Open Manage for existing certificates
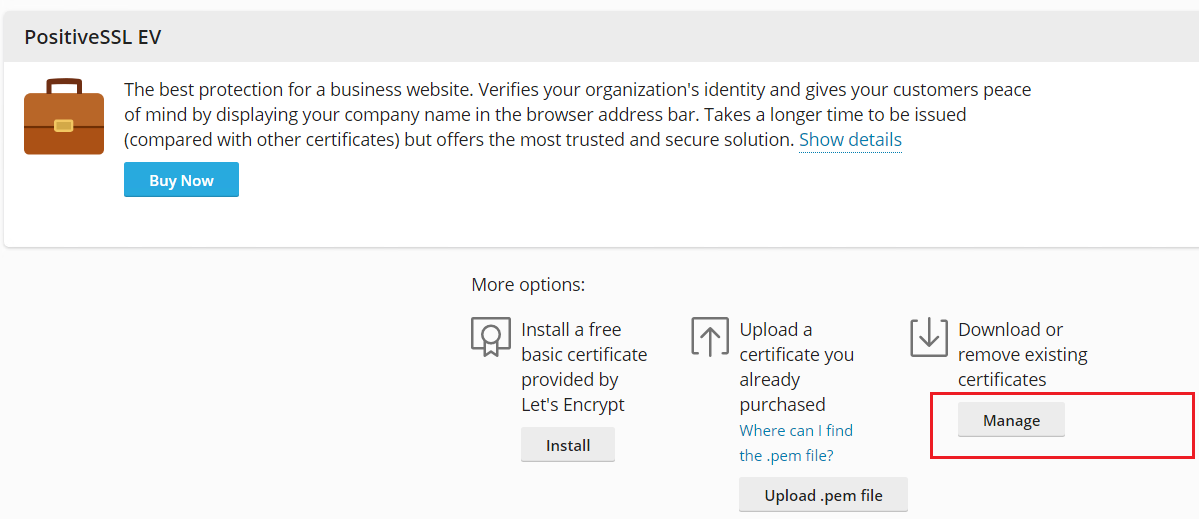 coord(1011,420)
